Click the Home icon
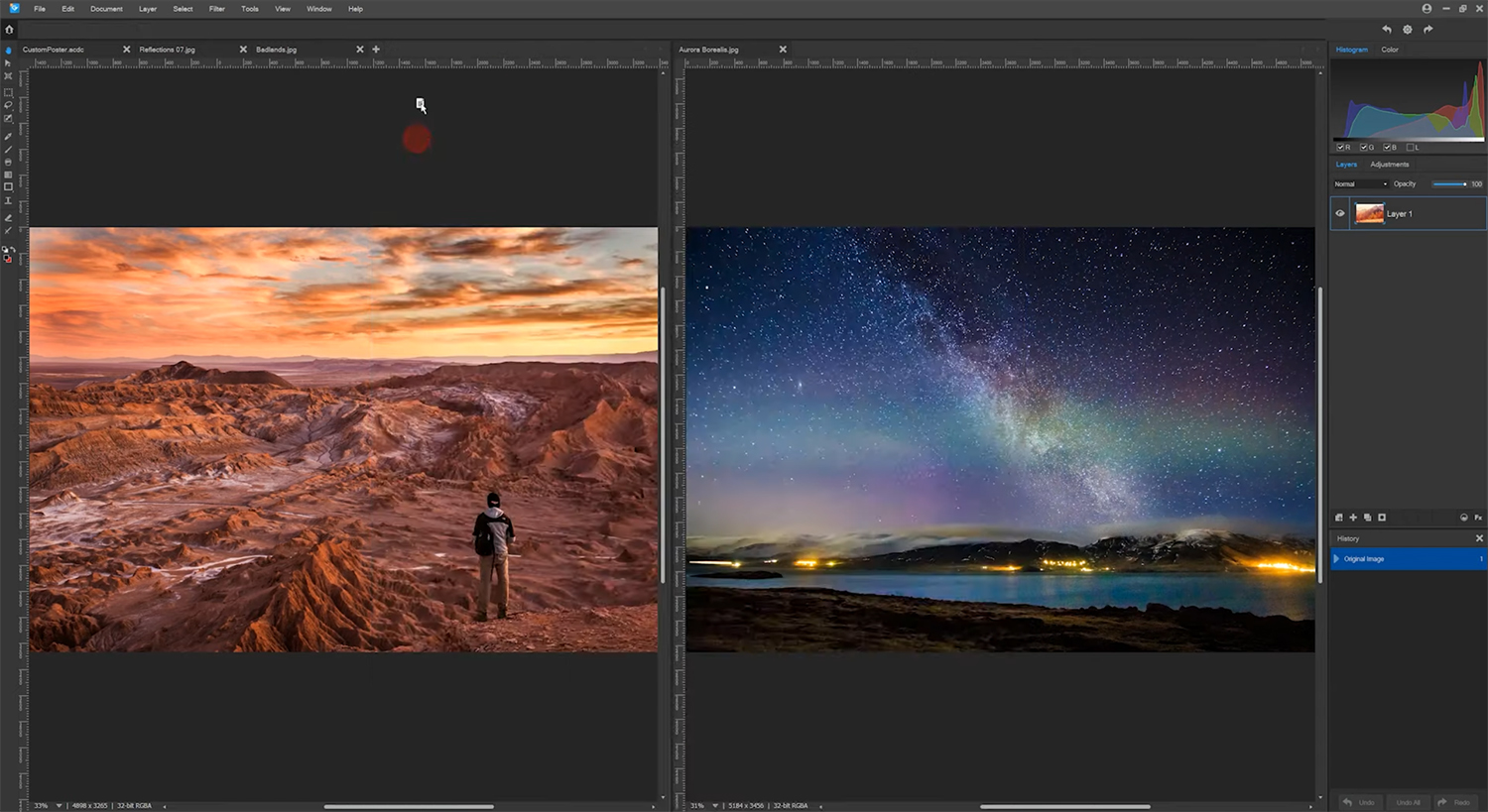Viewport: 1488px width, 812px height. point(9,30)
